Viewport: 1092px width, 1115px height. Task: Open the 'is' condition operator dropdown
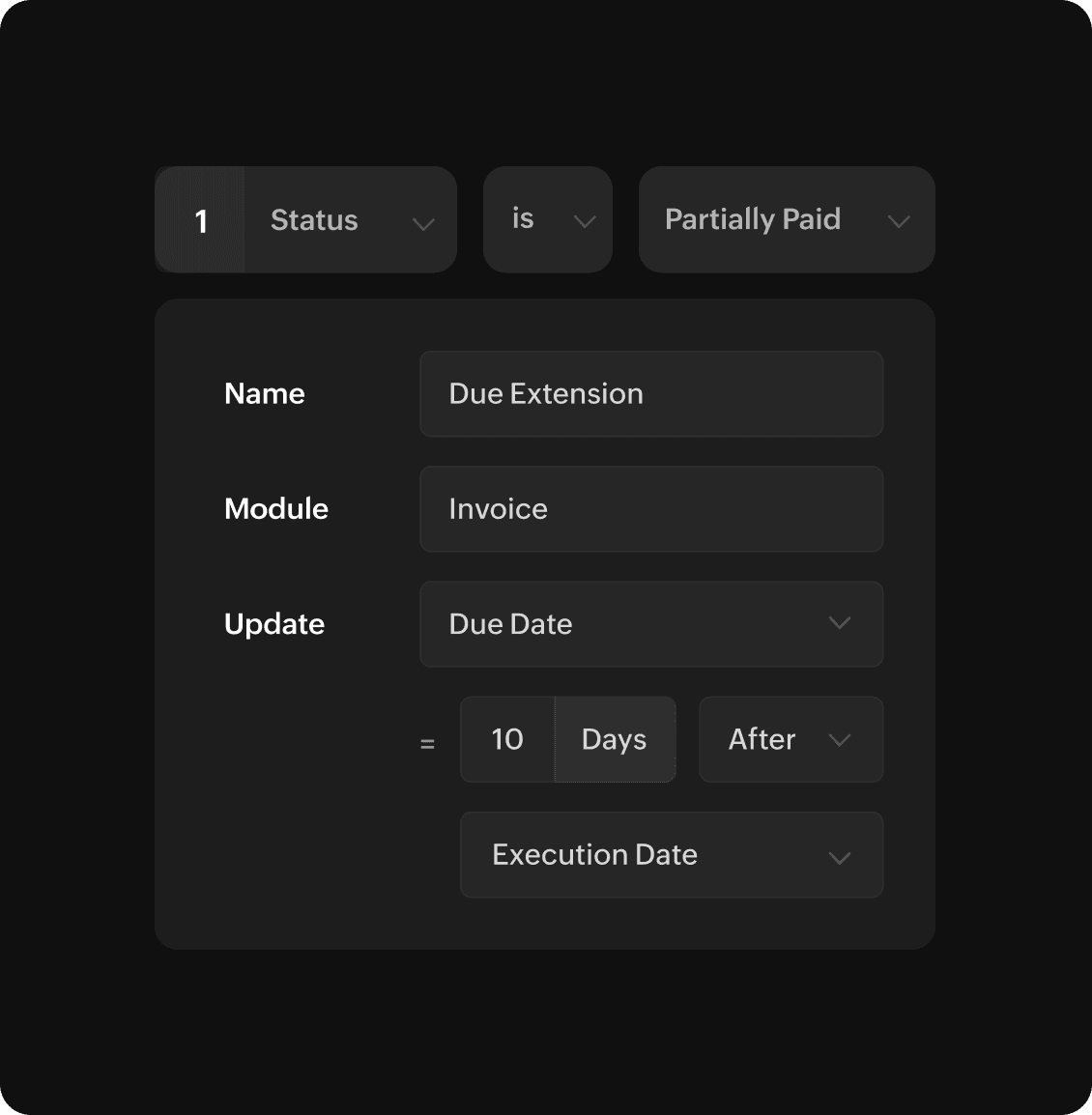pyautogui.click(x=547, y=219)
